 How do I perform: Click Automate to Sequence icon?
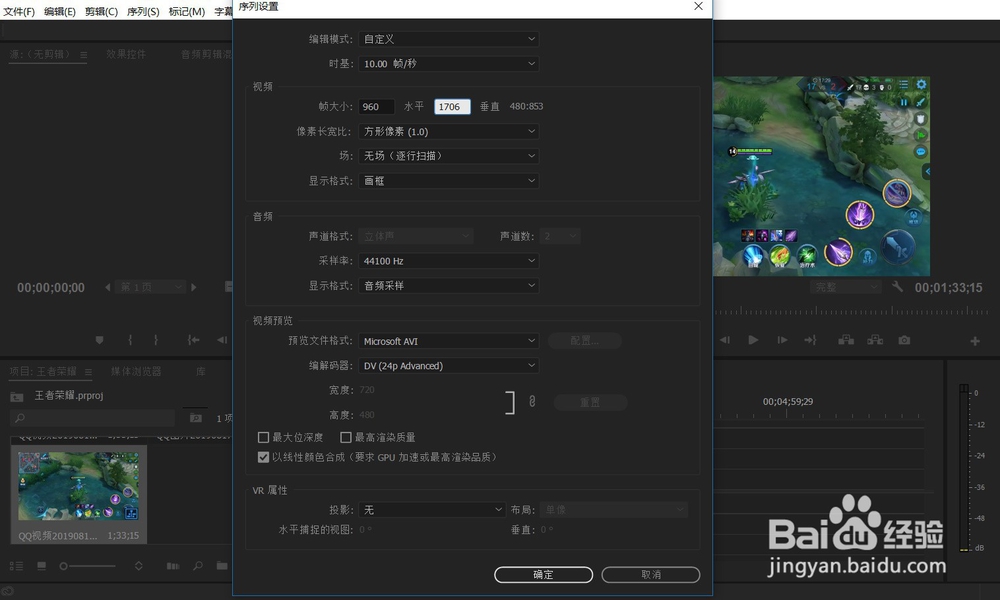173,566
